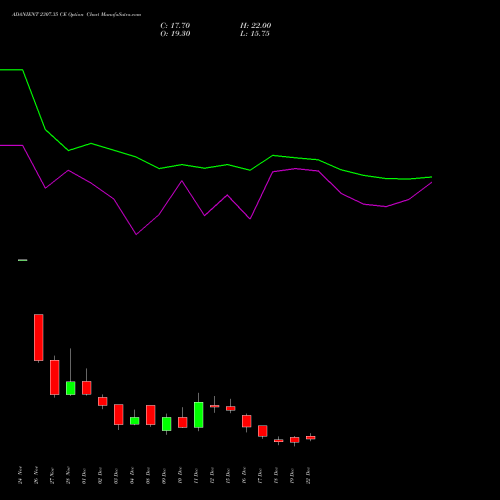This screenshot has height=500, width=500.
Task: Click the tall red candlestick above 26 Nov
Action: click(x=39, y=337)
